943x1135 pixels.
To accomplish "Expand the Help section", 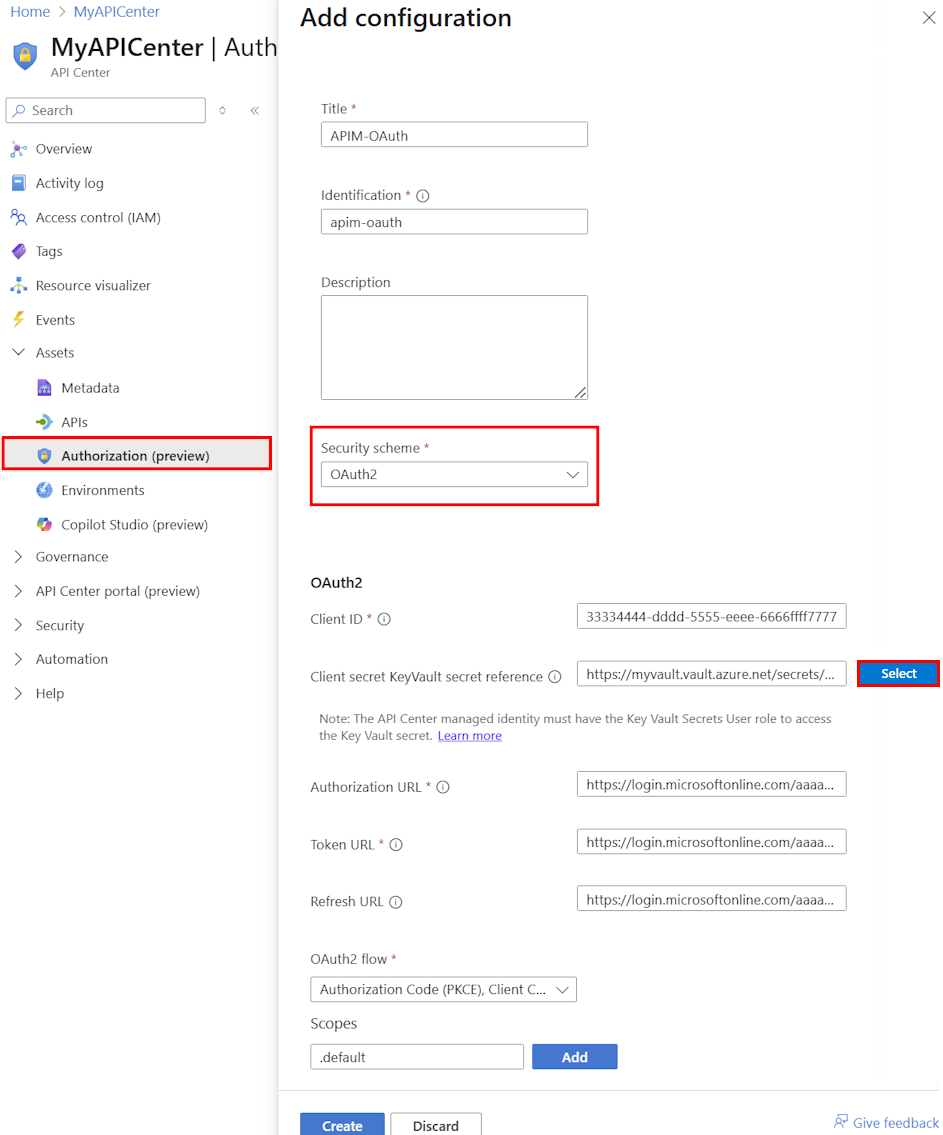I will pyautogui.click(x=19, y=693).
